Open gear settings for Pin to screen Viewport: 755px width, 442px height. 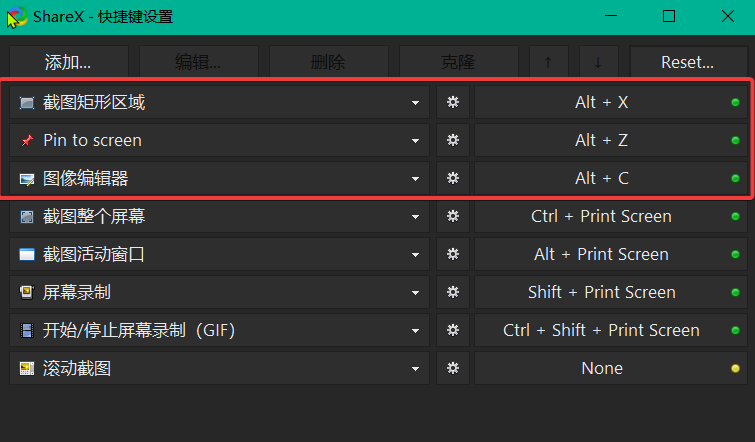coord(453,140)
